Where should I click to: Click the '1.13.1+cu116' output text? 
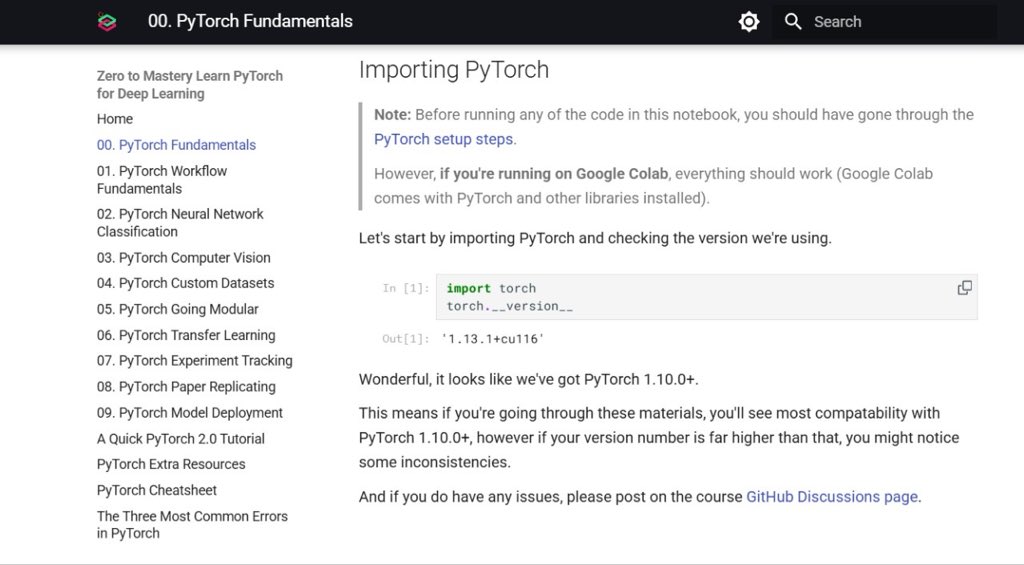[492, 339]
